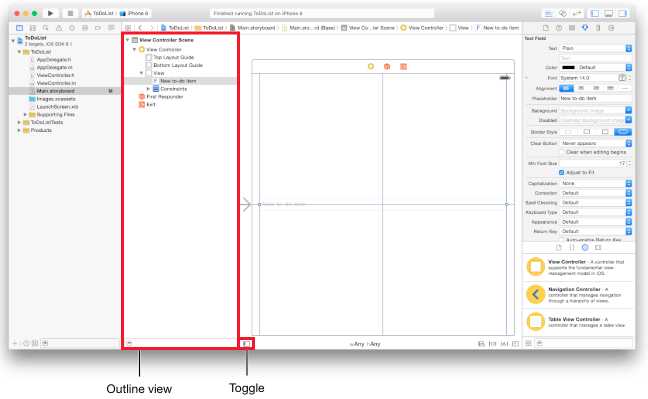Click the Exit dock icon above the scene
The height and width of the screenshot is (399, 648).
point(403,67)
